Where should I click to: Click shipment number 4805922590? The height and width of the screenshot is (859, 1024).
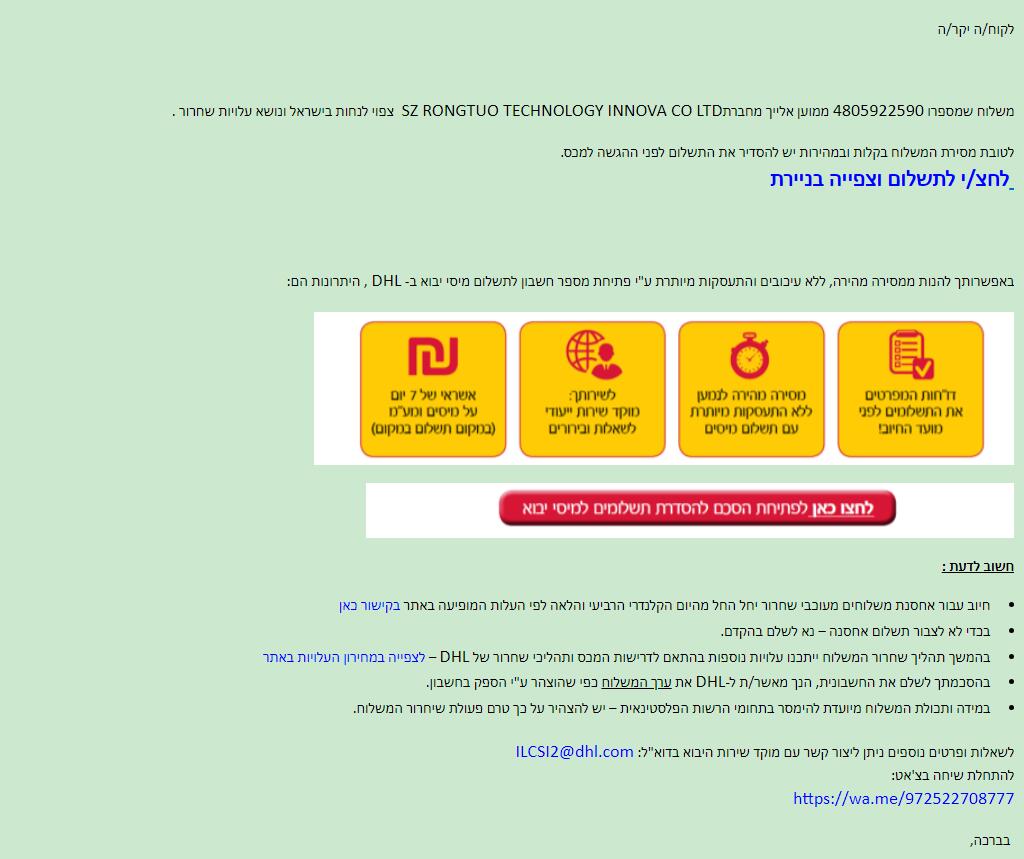(x=878, y=111)
